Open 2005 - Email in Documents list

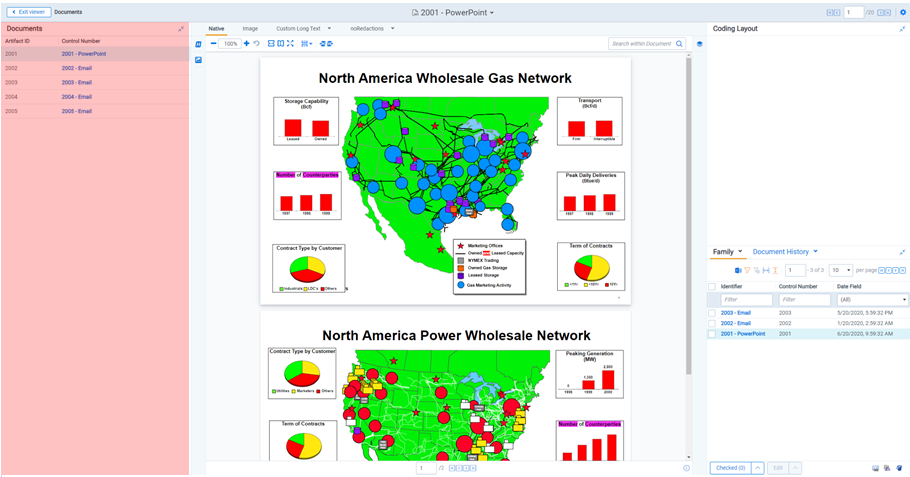tap(77, 111)
